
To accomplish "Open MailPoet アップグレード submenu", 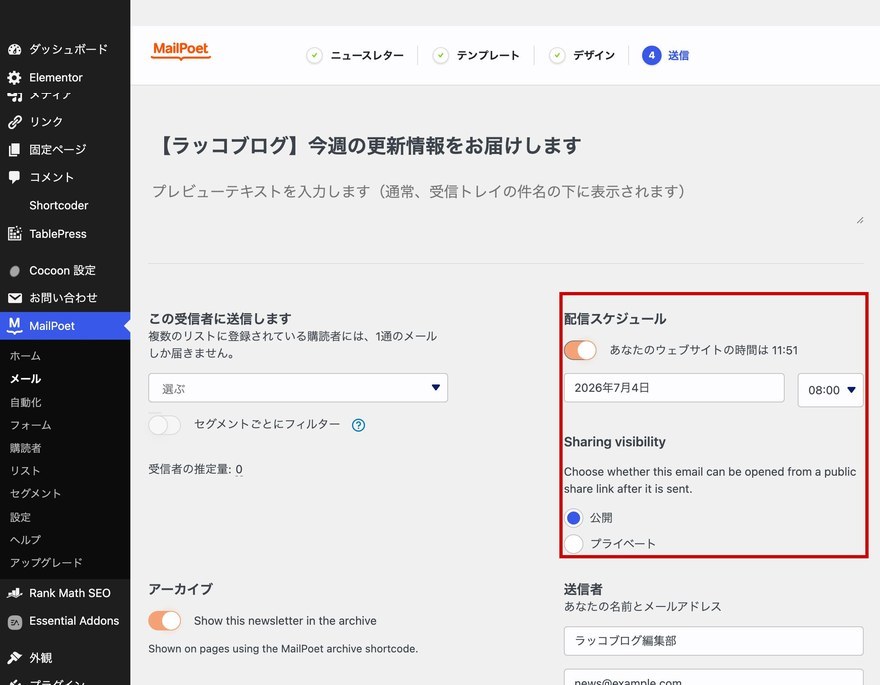I will 46,563.
